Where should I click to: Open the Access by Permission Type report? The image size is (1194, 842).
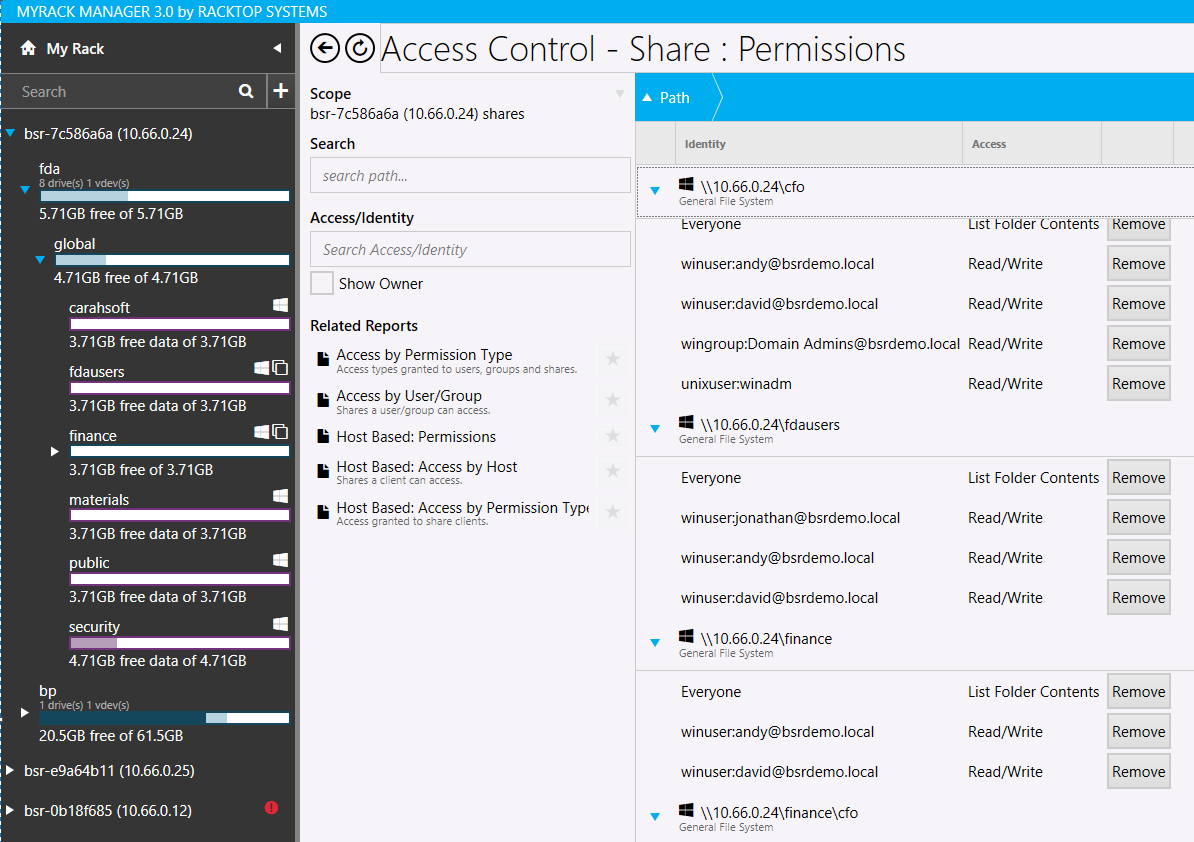click(x=424, y=355)
